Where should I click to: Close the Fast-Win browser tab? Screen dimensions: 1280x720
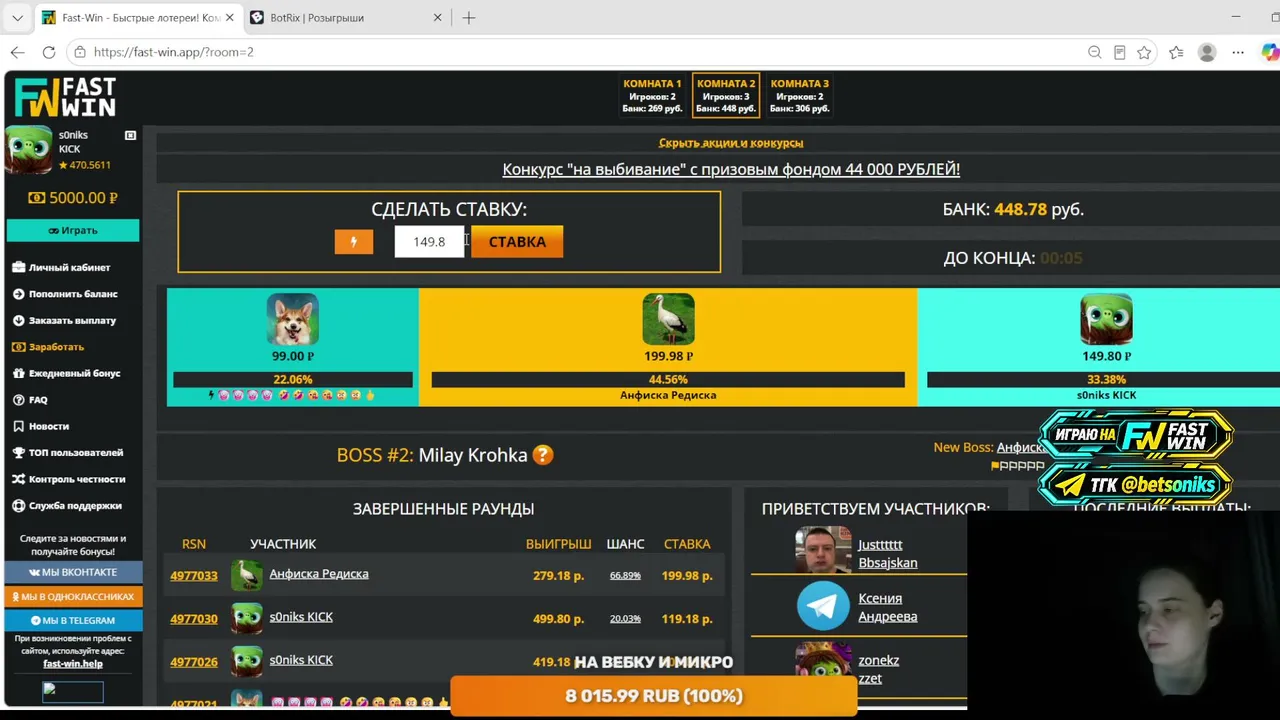coord(229,18)
